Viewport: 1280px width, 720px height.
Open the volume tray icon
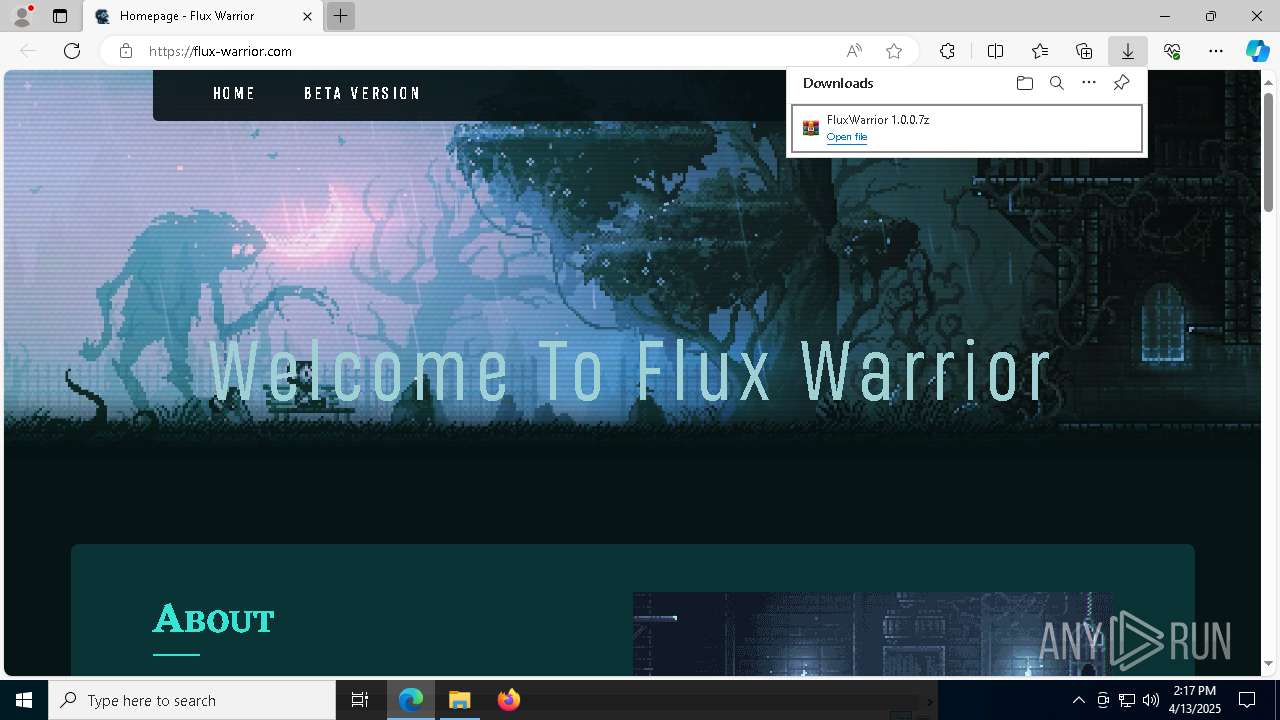(x=1151, y=700)
